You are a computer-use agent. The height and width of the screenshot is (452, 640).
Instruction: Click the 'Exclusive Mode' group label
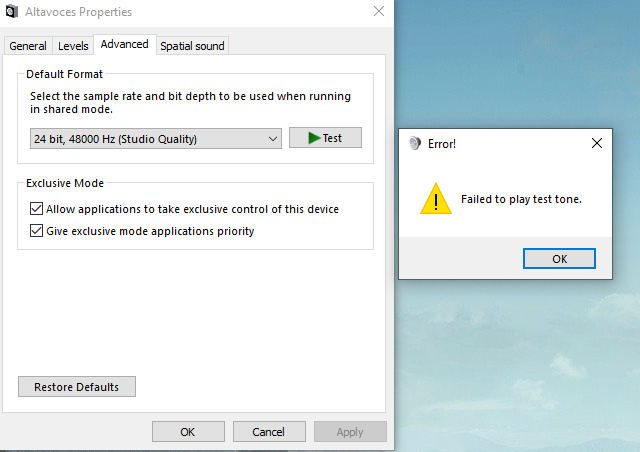pyautogui.click(x=65, y=183)
